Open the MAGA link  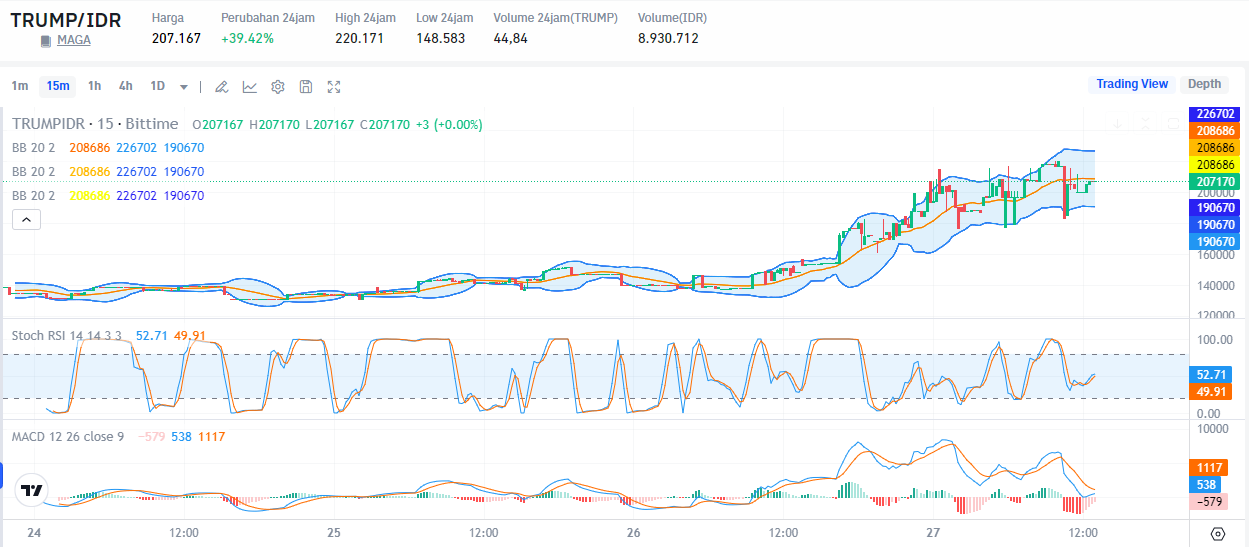pyautogui.click(x=73, y=40)
